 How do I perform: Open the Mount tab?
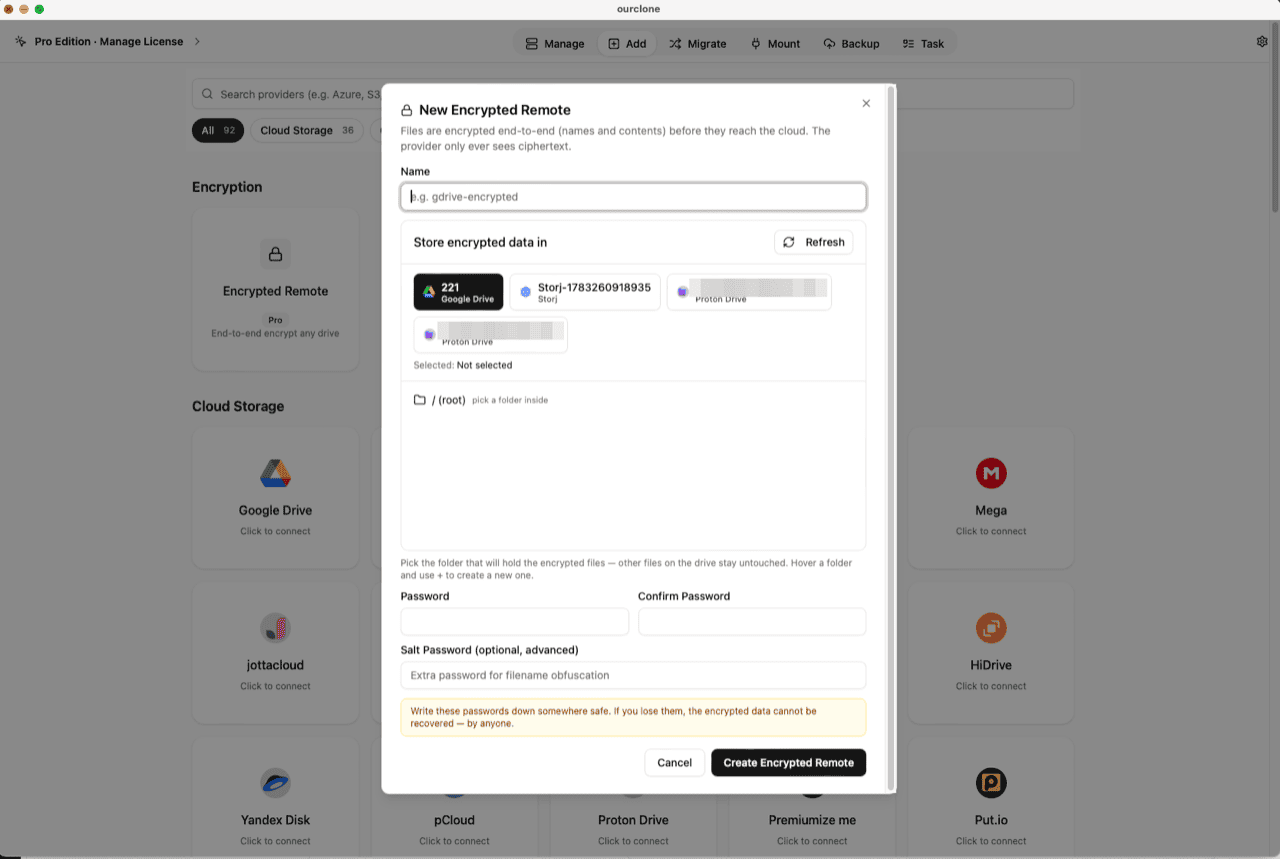click(775, 44)
